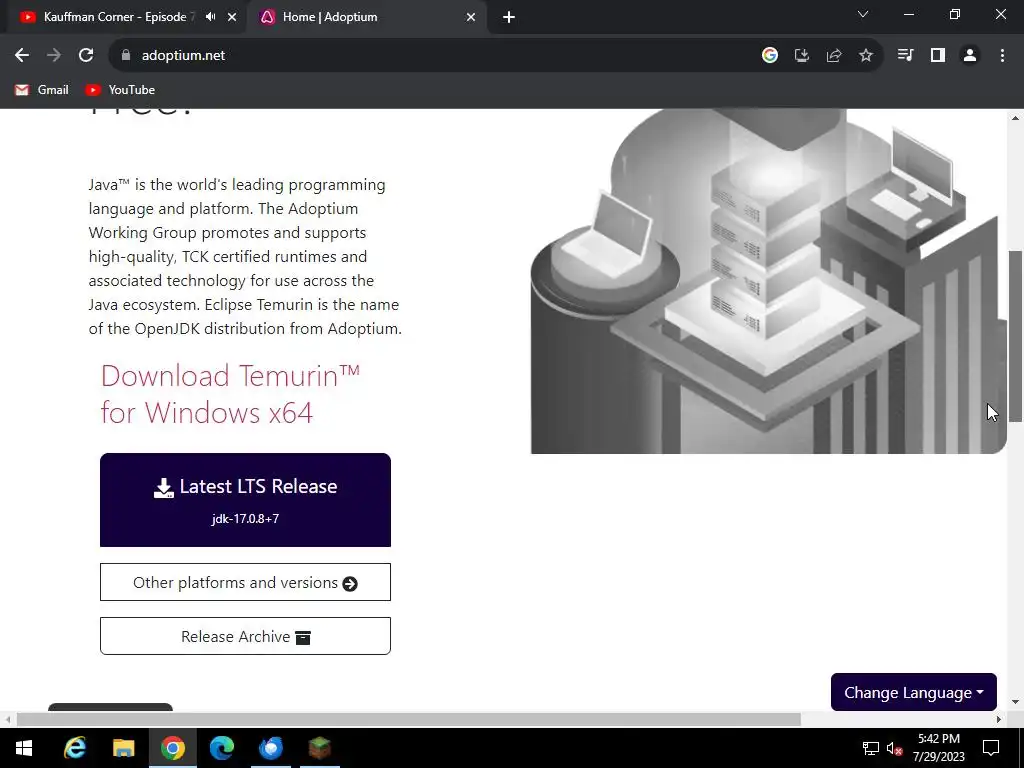Click the vertical scrollbar thumb
Image resolution: width=1024 pixels, height=768 pixels.
coord(1016,336)
